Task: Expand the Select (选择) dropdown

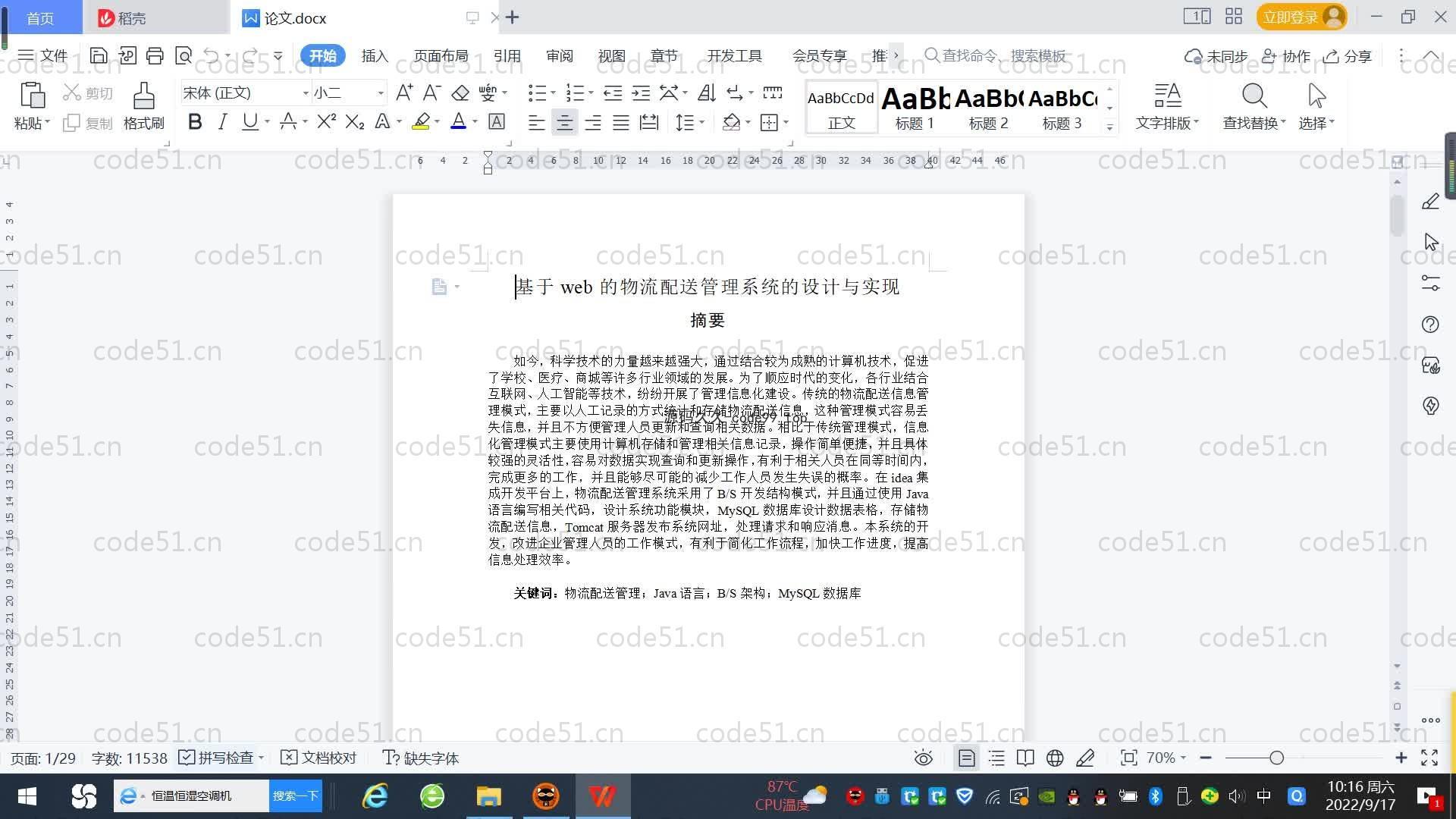Action: 1316,122
